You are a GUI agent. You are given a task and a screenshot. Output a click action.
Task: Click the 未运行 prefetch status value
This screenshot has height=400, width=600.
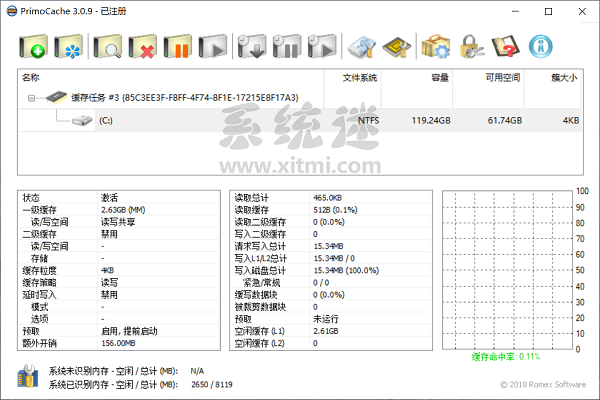pos(326,319)
